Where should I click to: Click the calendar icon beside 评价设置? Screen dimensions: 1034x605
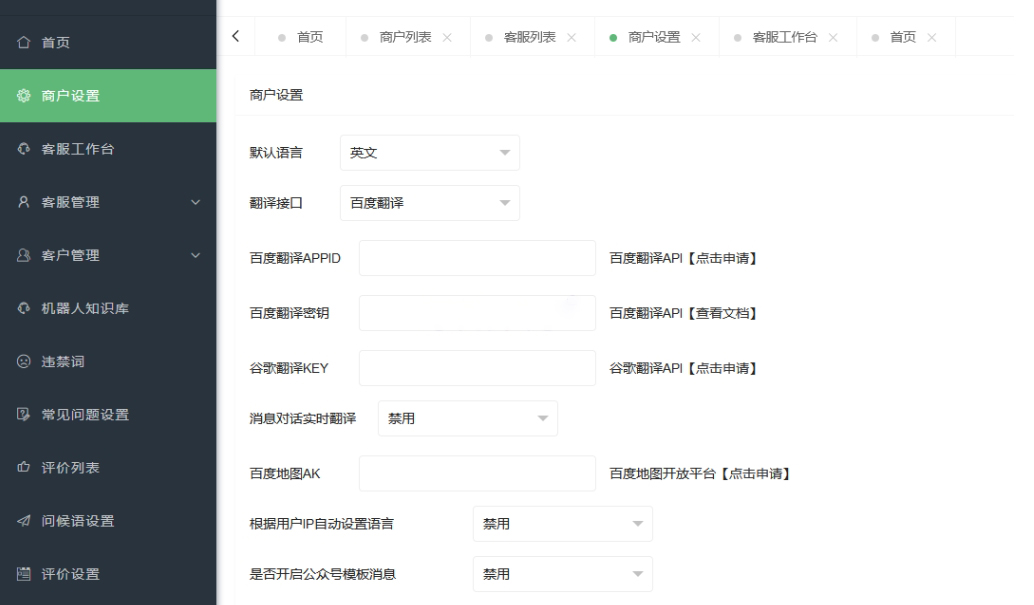[24, 574]
